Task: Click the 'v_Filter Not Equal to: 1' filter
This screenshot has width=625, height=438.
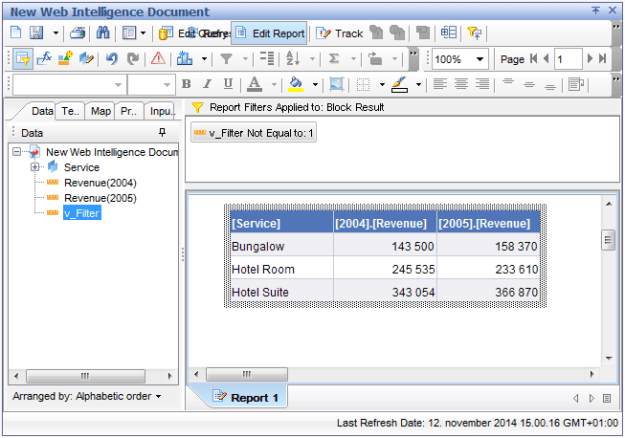Action: tap(254, 133)
